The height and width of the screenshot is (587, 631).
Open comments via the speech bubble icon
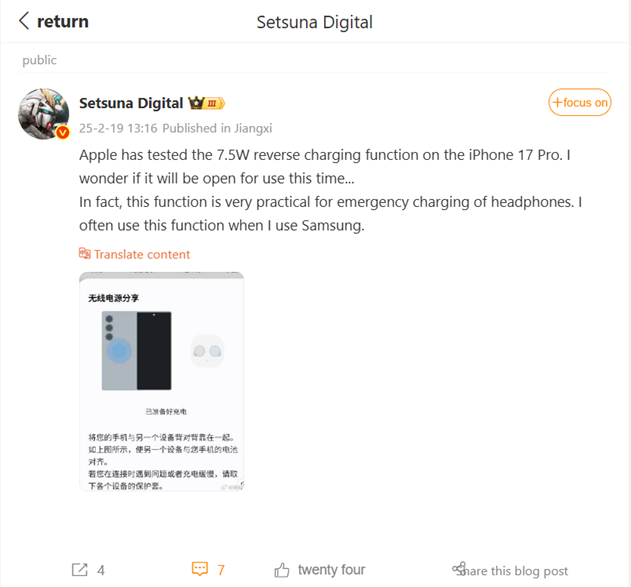(200, 569)
